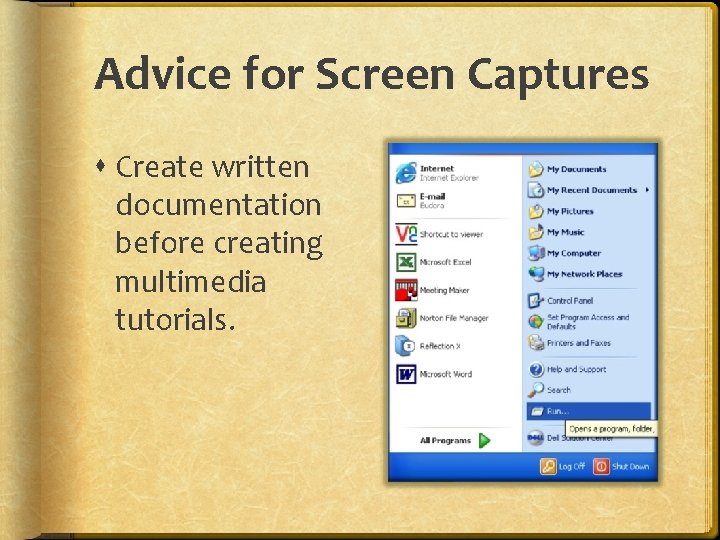Viewport: 720px width, 540px height.
Task: Click the Shut Down text
Action: tap(630, 467)
